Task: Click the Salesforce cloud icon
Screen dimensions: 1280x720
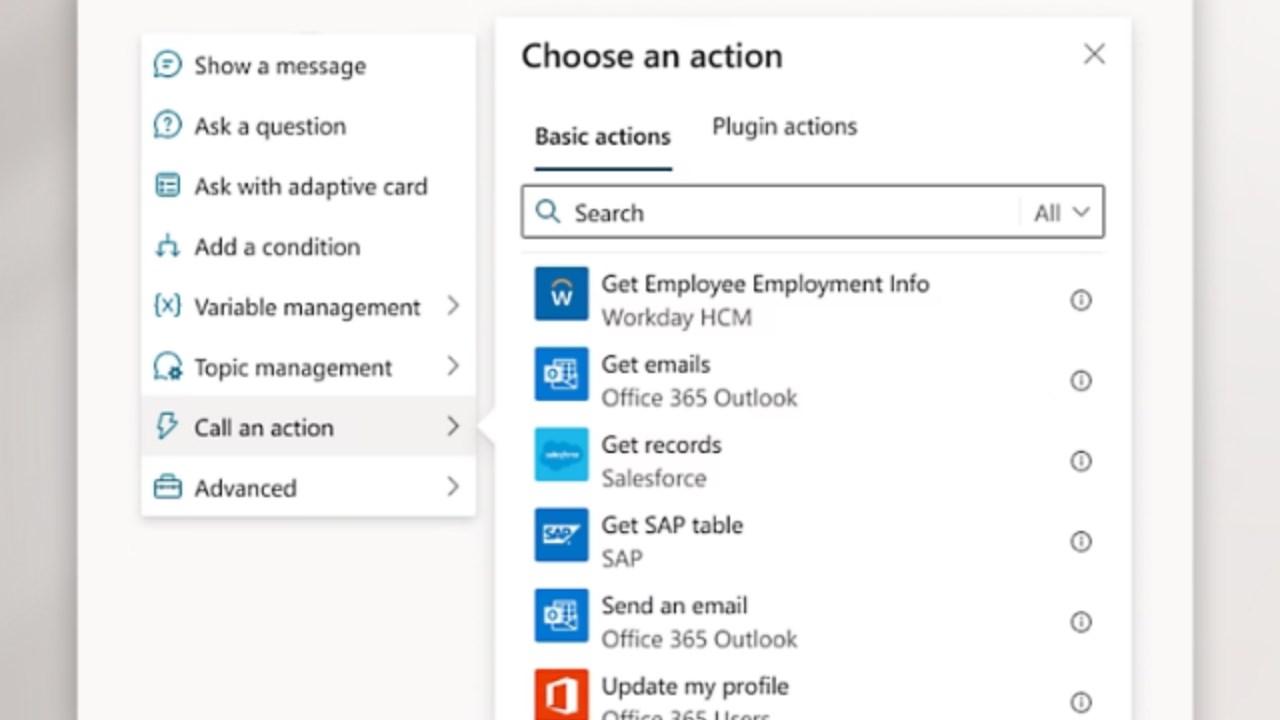Action: click(561, 455)
